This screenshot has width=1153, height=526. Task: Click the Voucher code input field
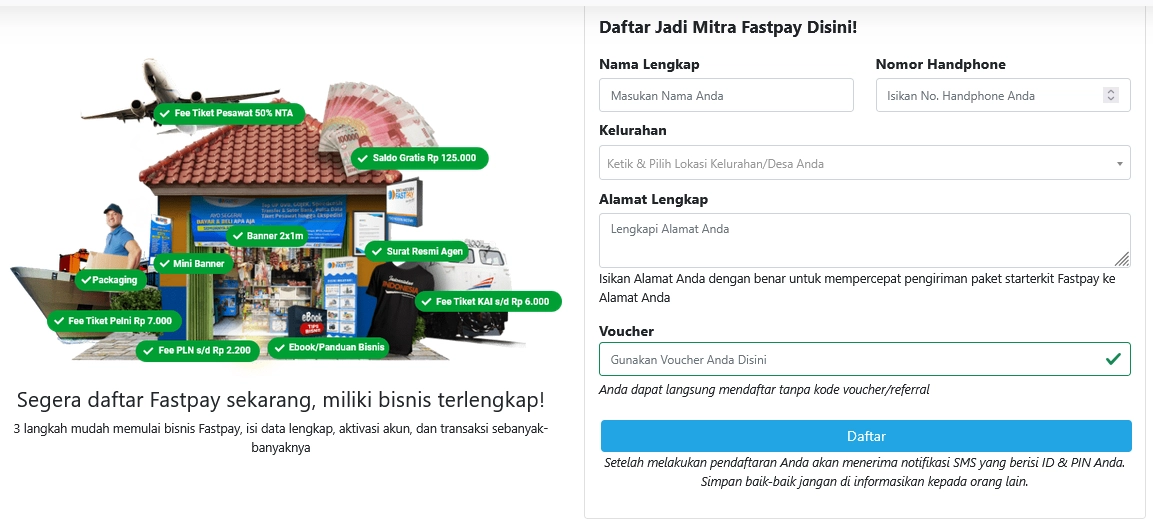pyautogui.click(x=865, y=359)
